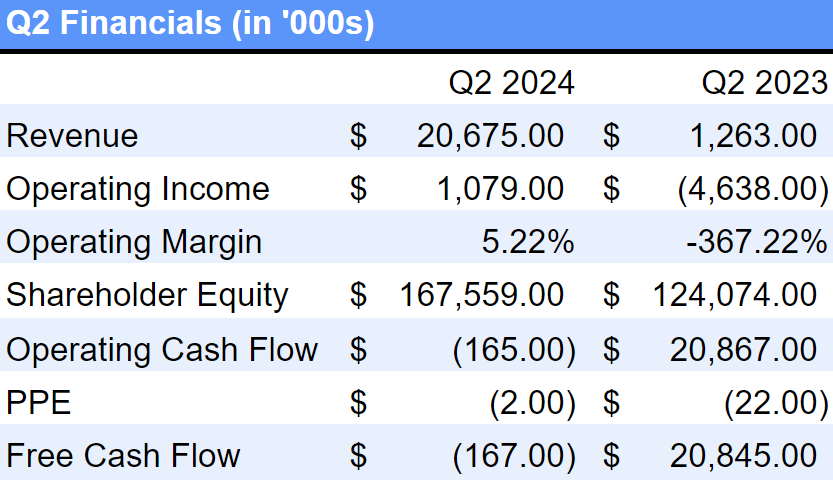Click the Operating Cash Flow row label
833x480 pixels.
(x=162, y=349)
